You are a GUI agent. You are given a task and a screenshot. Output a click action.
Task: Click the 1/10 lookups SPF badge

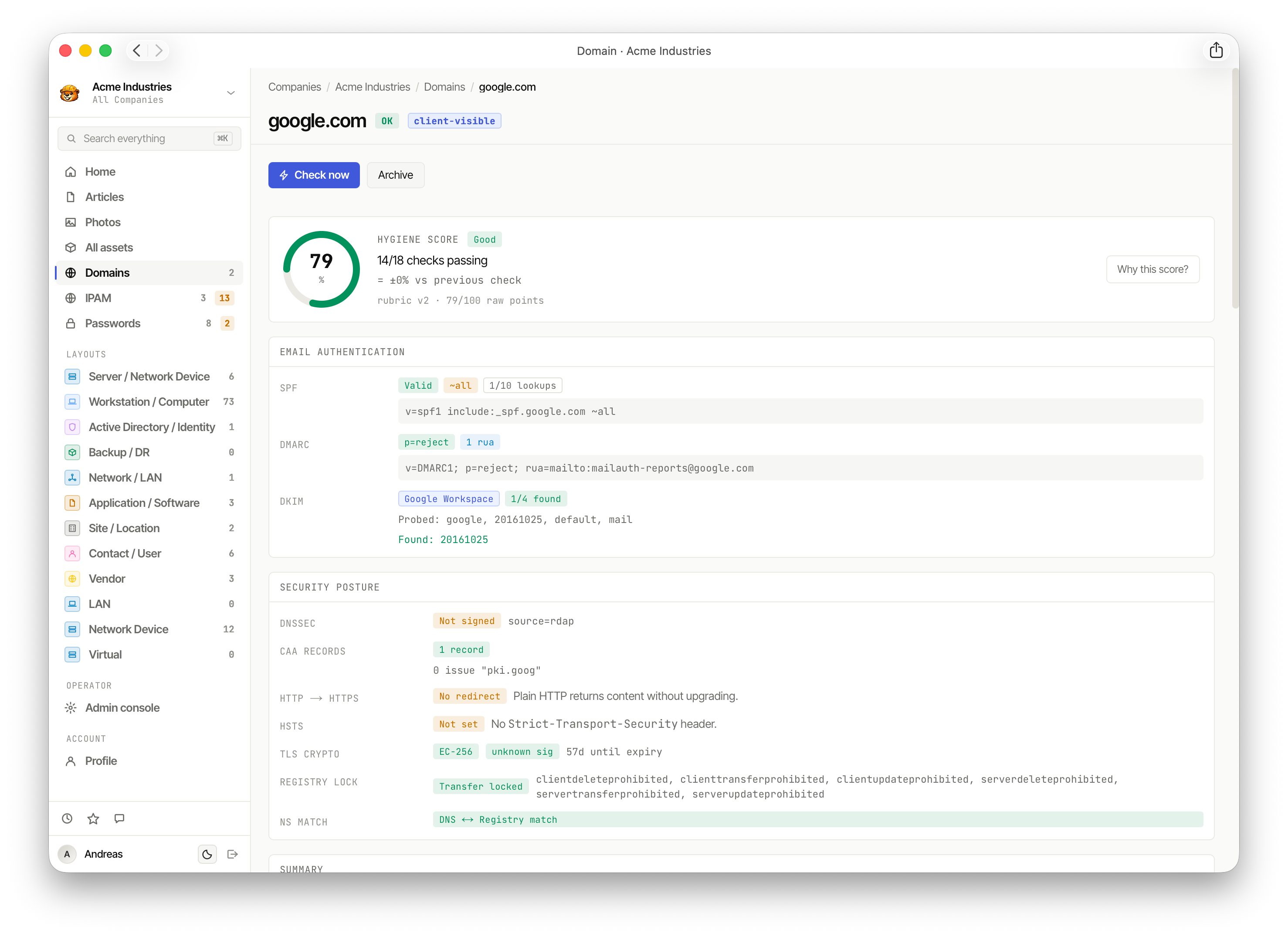(522, 386)
